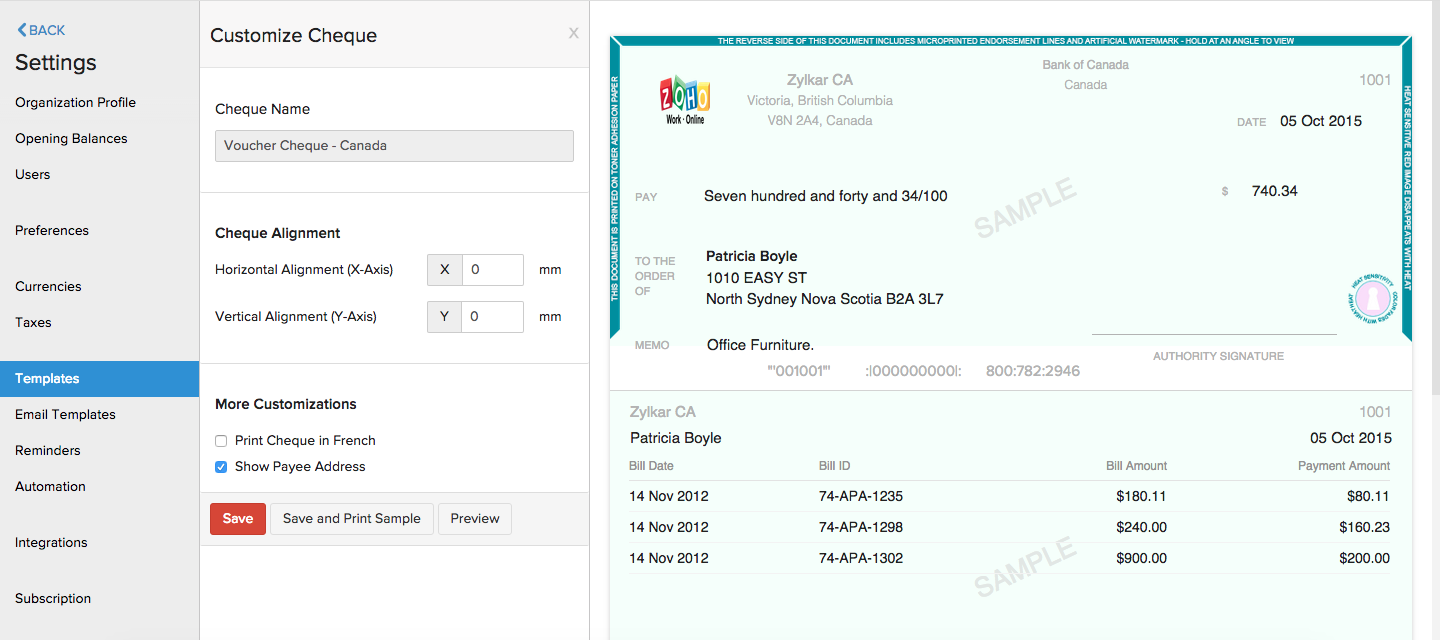
Task: Select Preferences in the sidebar
Action: (52, 230)
